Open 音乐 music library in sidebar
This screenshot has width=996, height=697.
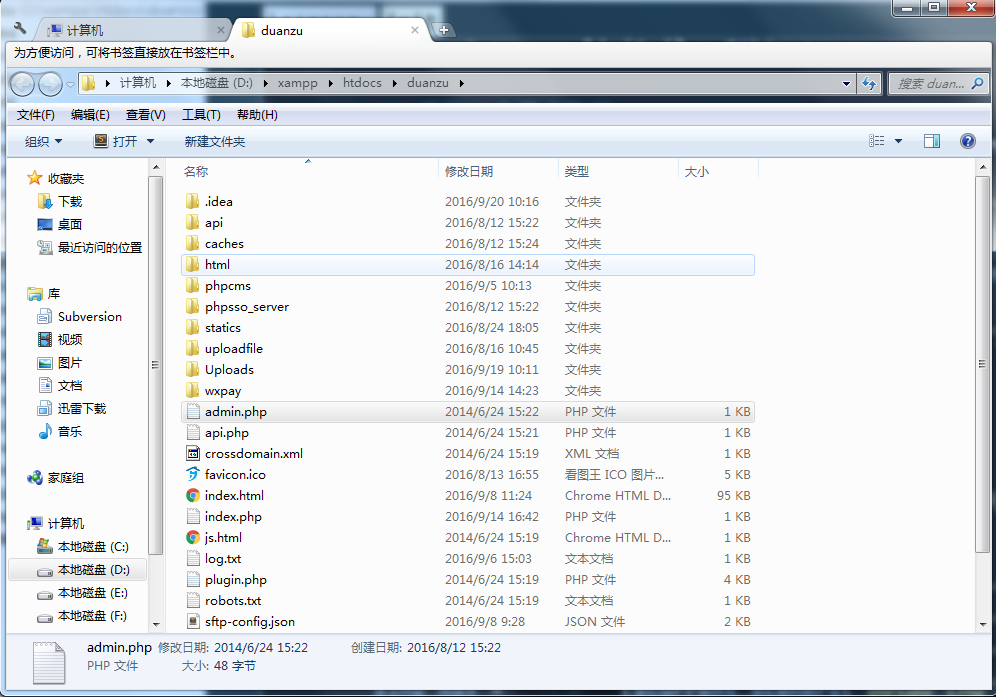60,431
